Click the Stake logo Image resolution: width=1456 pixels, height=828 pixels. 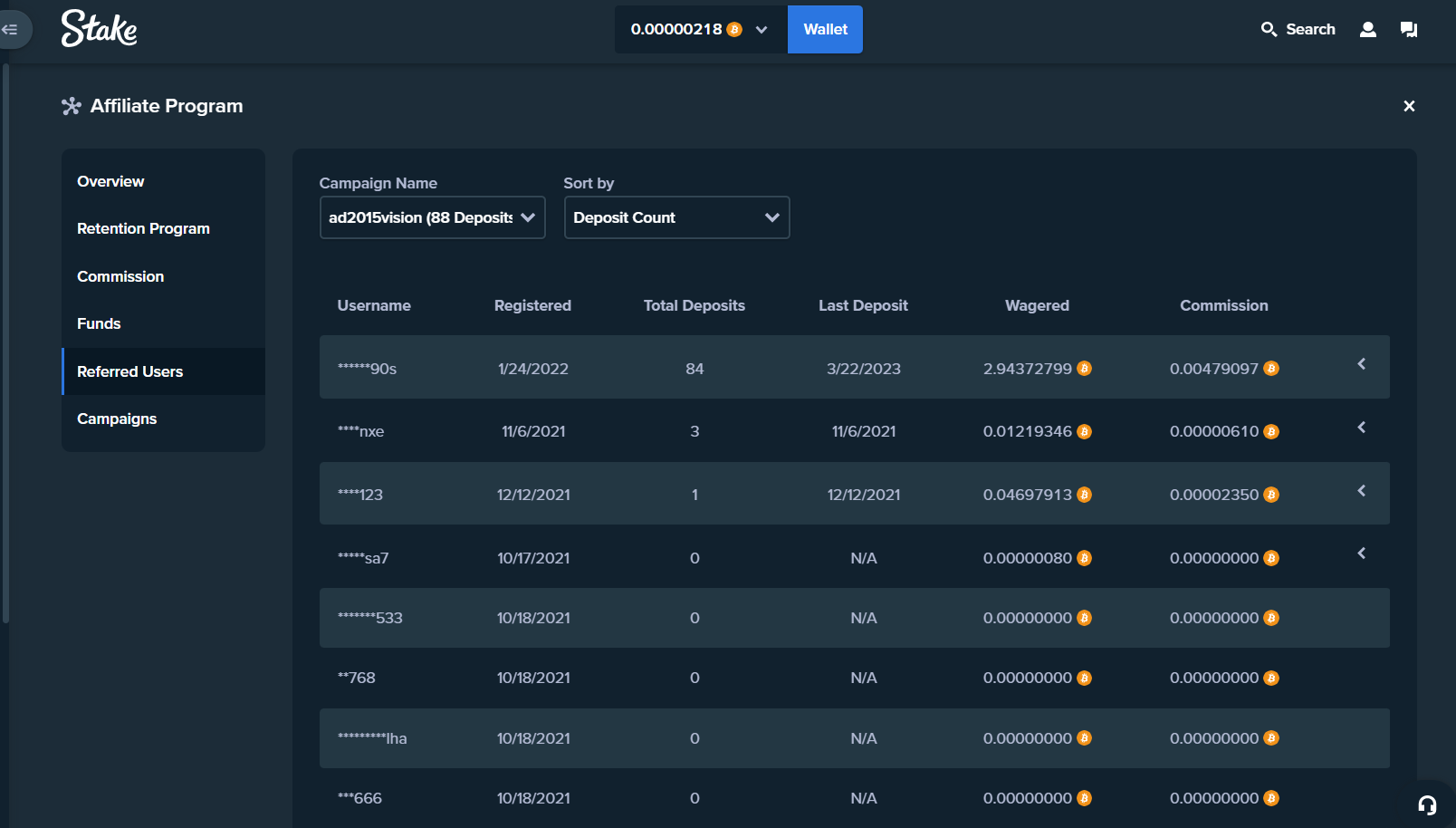(x=99, y=29)
